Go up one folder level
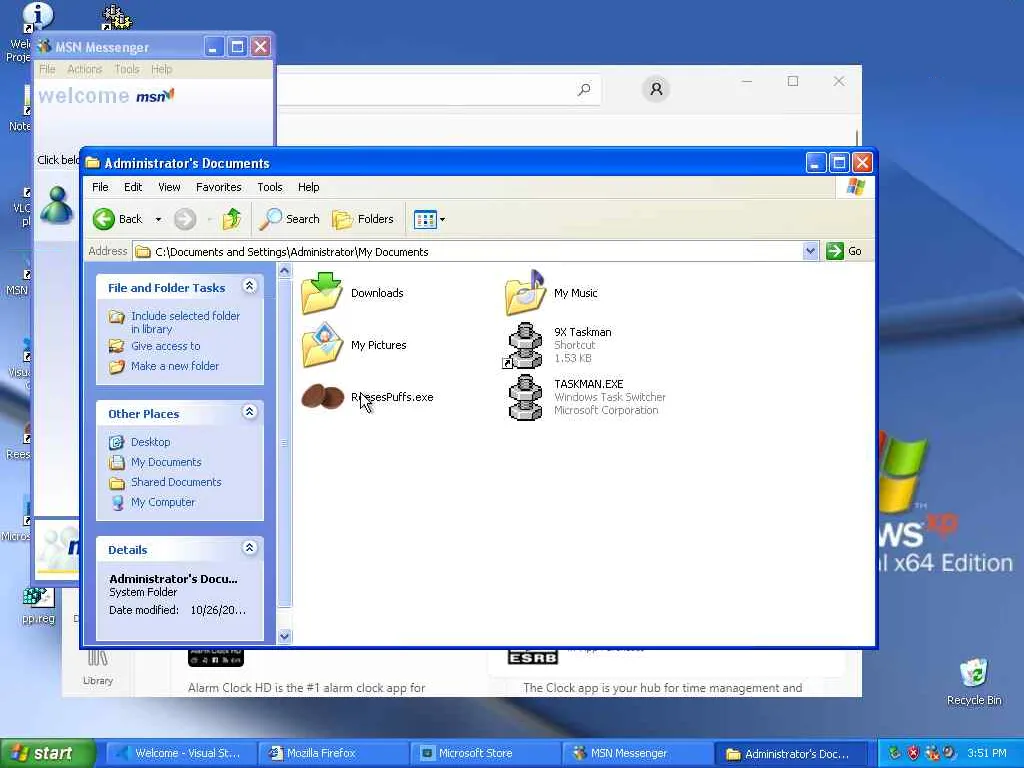Viewport: 1024px width, 768px height. pyautogui.click(x=232, y=219)
